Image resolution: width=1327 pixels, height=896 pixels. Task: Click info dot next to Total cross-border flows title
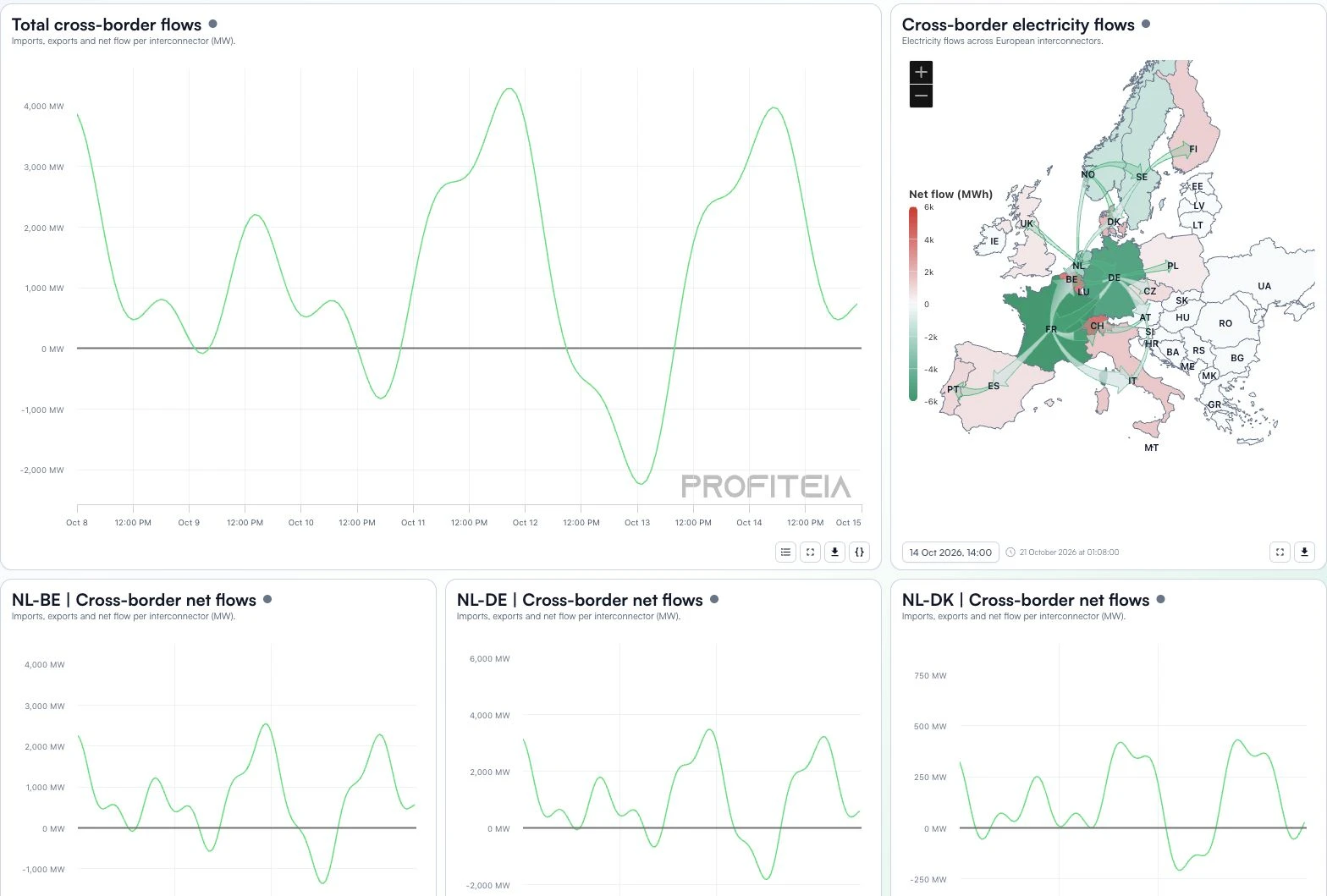click(212, 24)
